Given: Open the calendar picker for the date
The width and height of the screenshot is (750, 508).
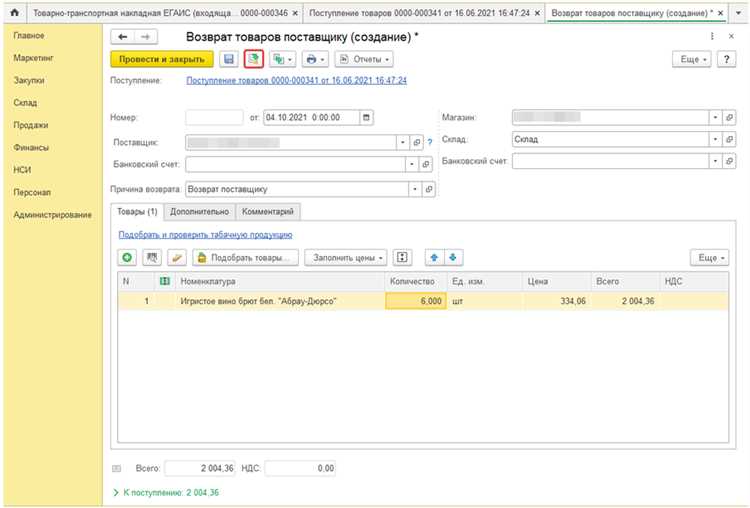Looking at the screenshot, I should click(366, 117).
